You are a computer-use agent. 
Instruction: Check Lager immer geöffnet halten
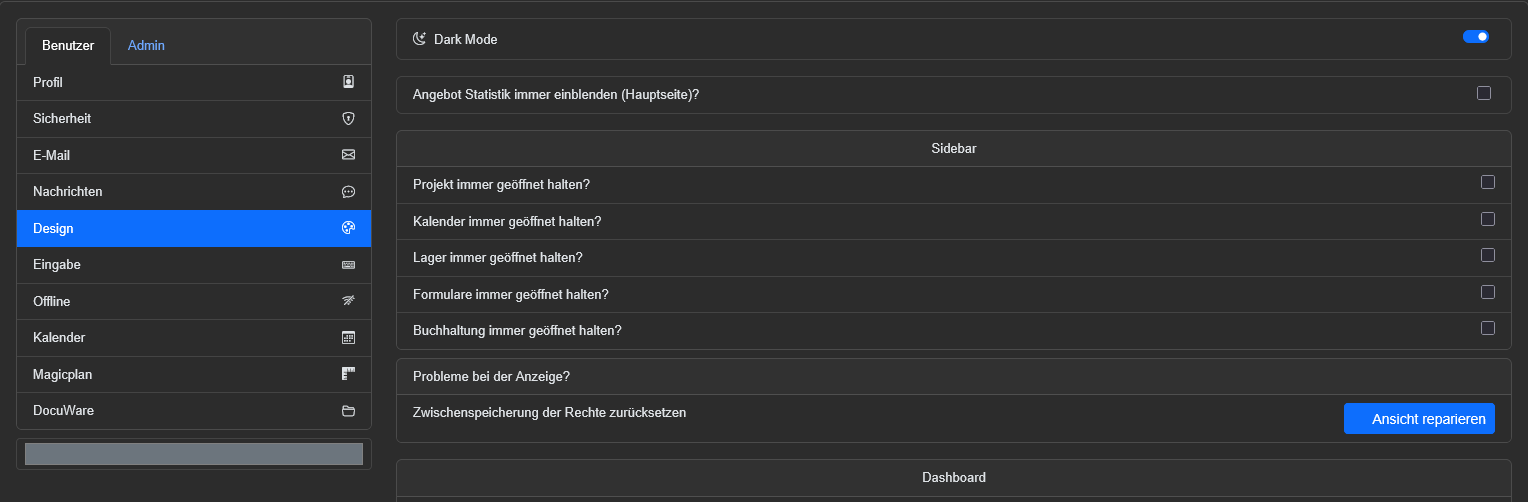[1488, 255]
